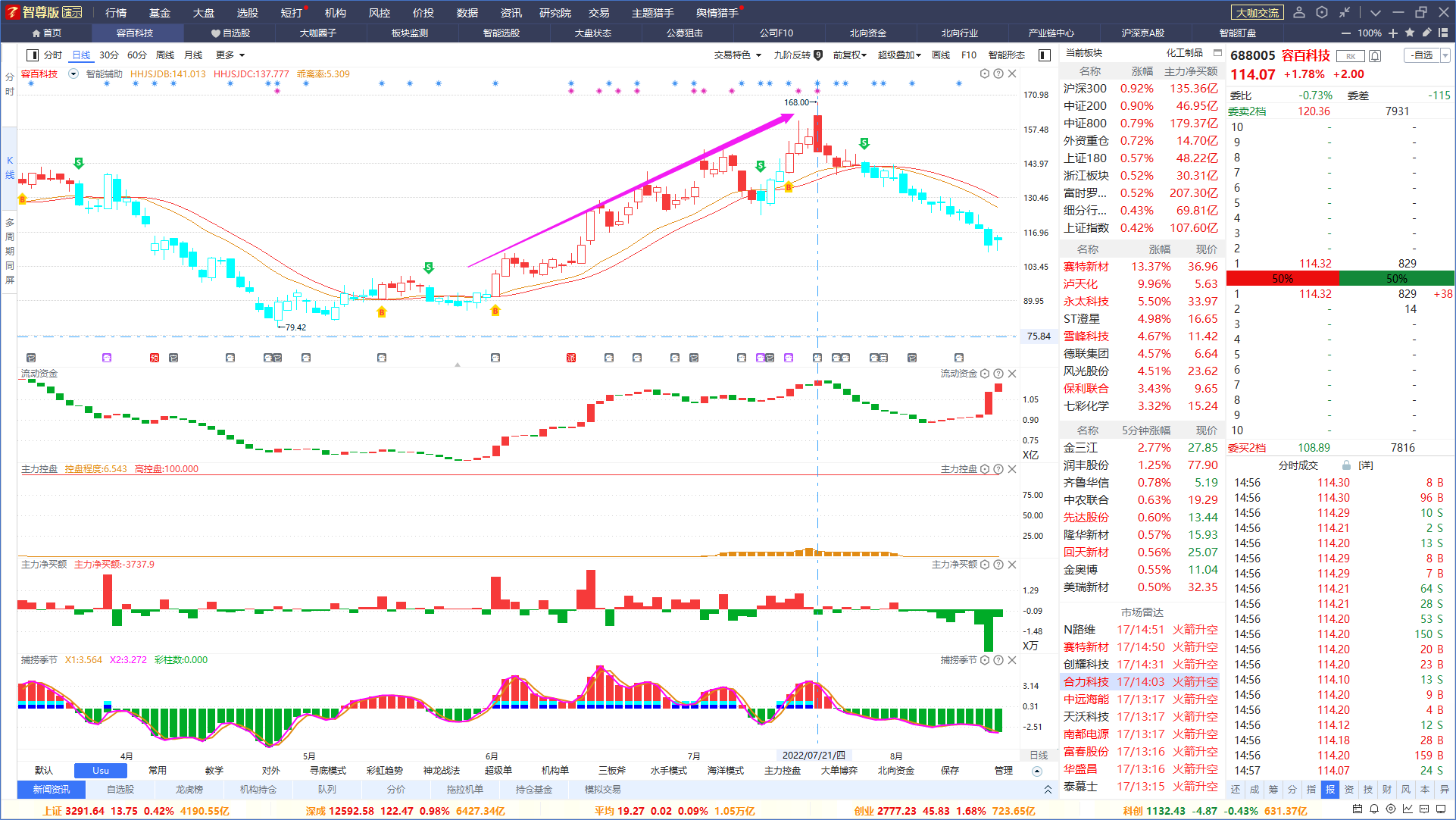The image size is (1456, 820).
Task: Click the 首页 home tab
Action: pyautogui.click(x=47, y=33)
